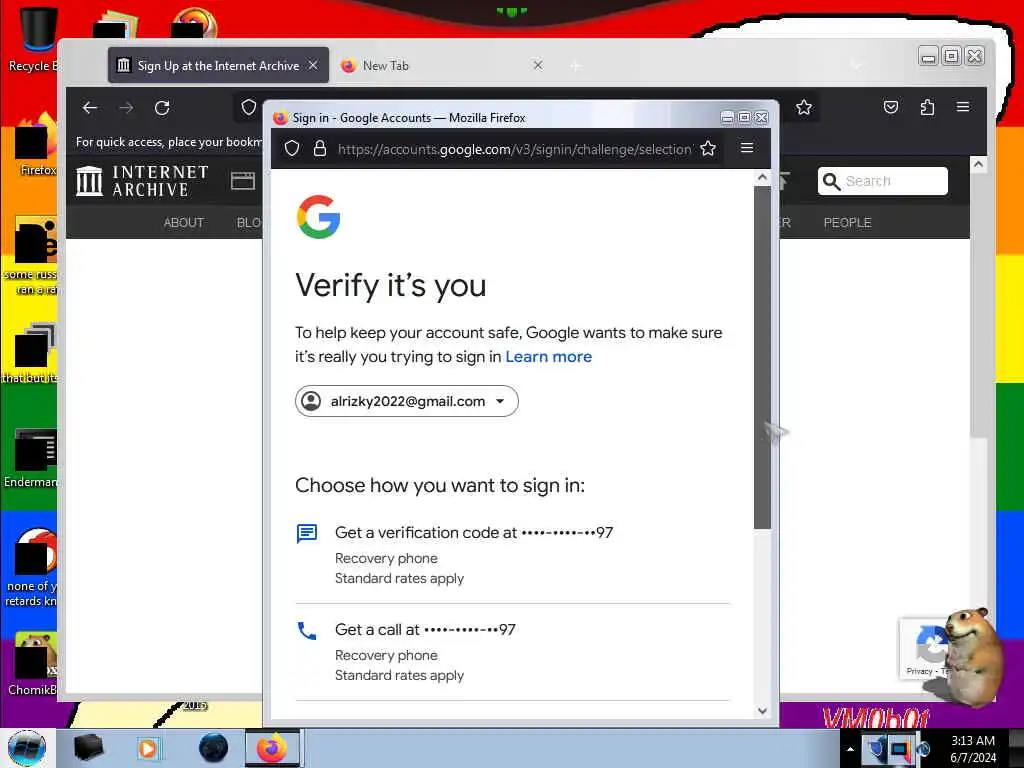Click the Google popup URL address field
Image resolution: width=1024 pixels, height=768 pixels.
pyautogui.click(x=514, y=149)
